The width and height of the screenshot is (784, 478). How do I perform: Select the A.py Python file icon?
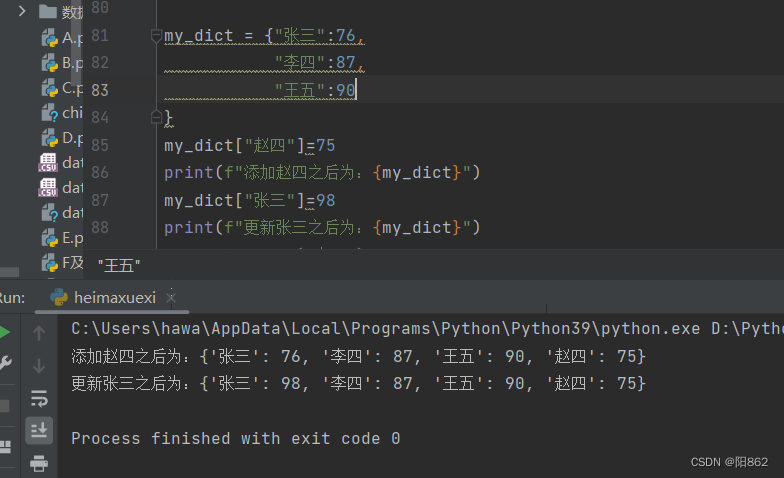click(50, 38)
